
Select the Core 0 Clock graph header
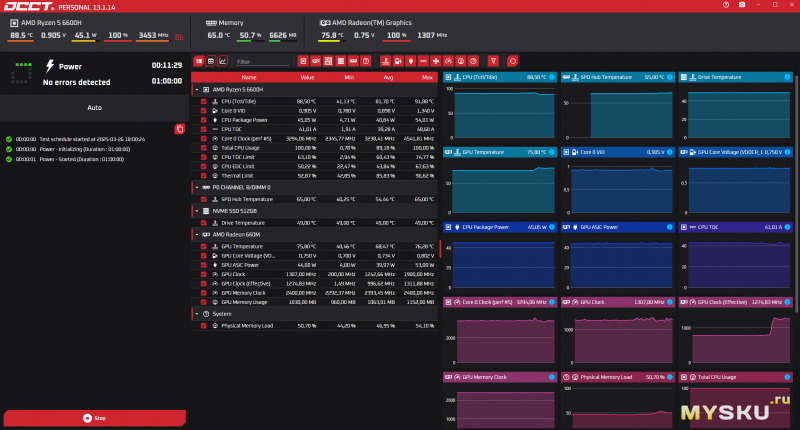500,302
